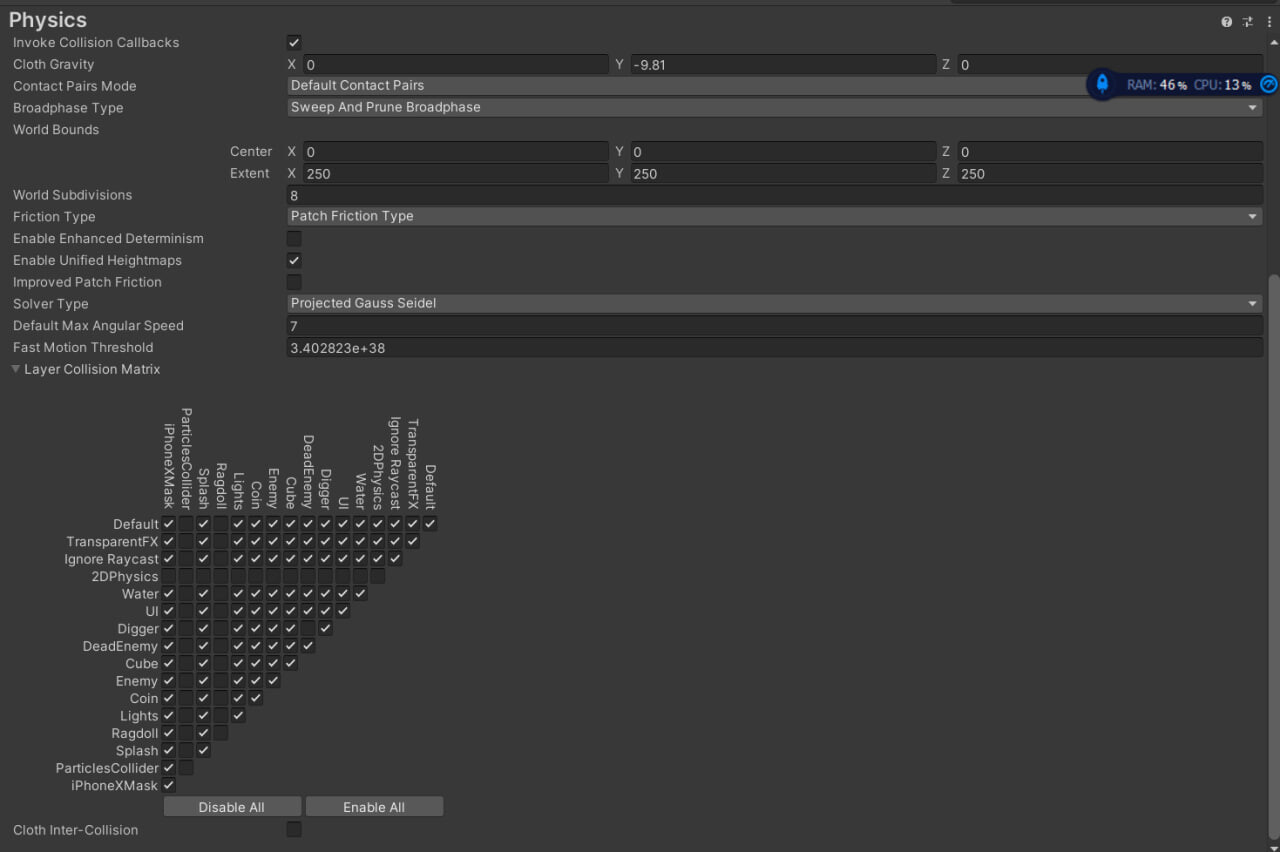The image size is (1280, 852).
Task: Enable Enhanced Determinism
Action: (293, 238)
